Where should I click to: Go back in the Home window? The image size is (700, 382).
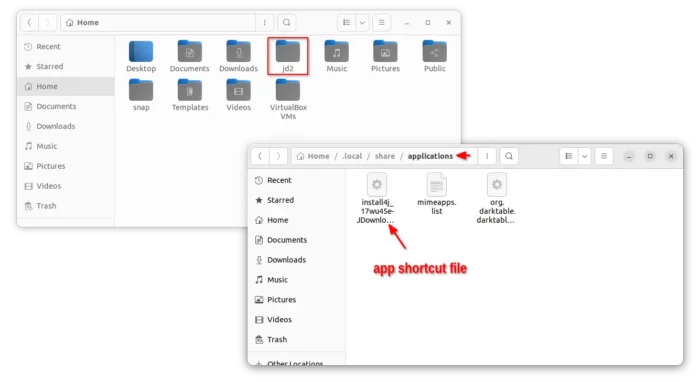click(x=29, y=22)
